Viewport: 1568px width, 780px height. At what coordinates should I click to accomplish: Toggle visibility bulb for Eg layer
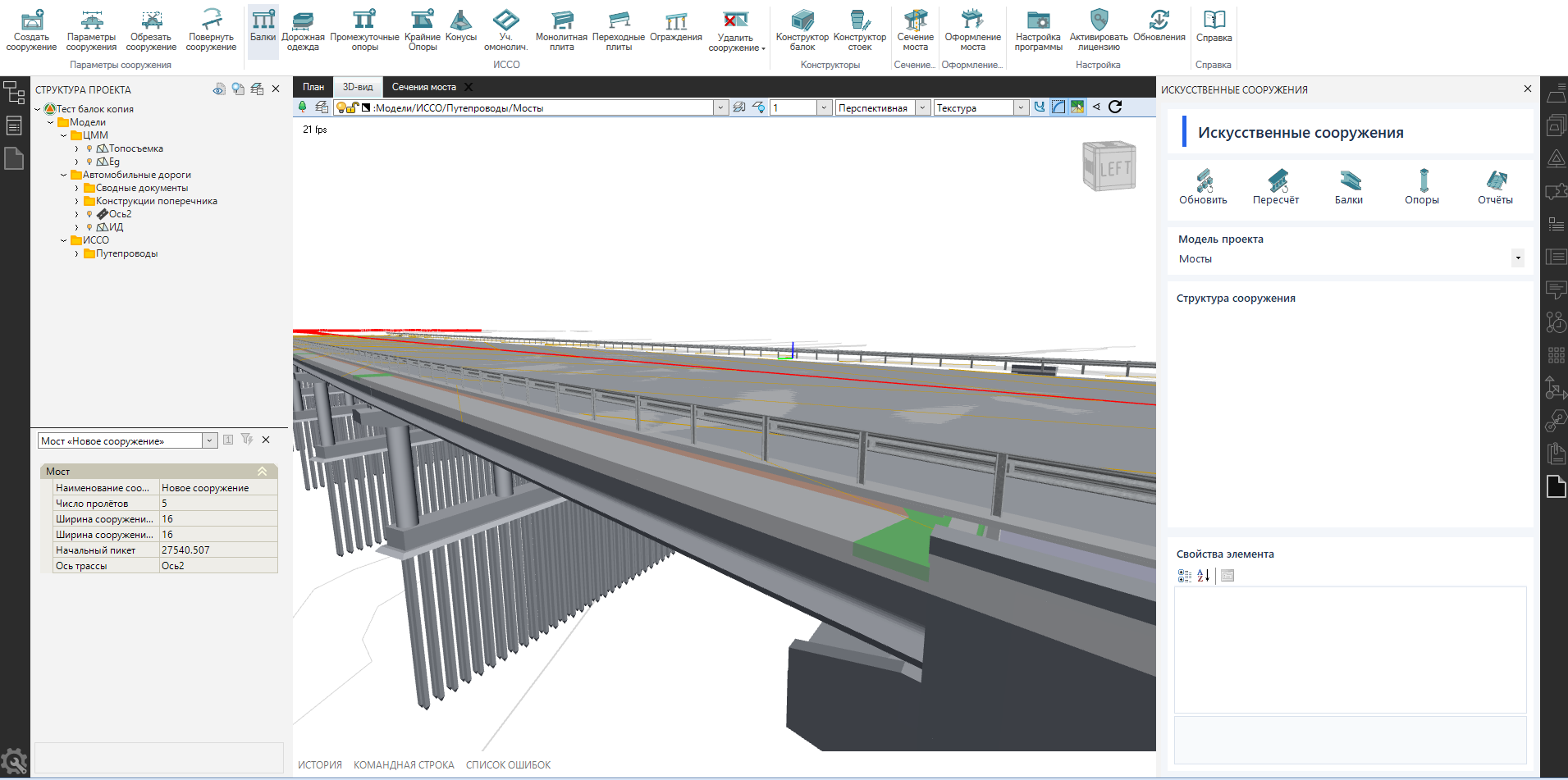point(89,162)
